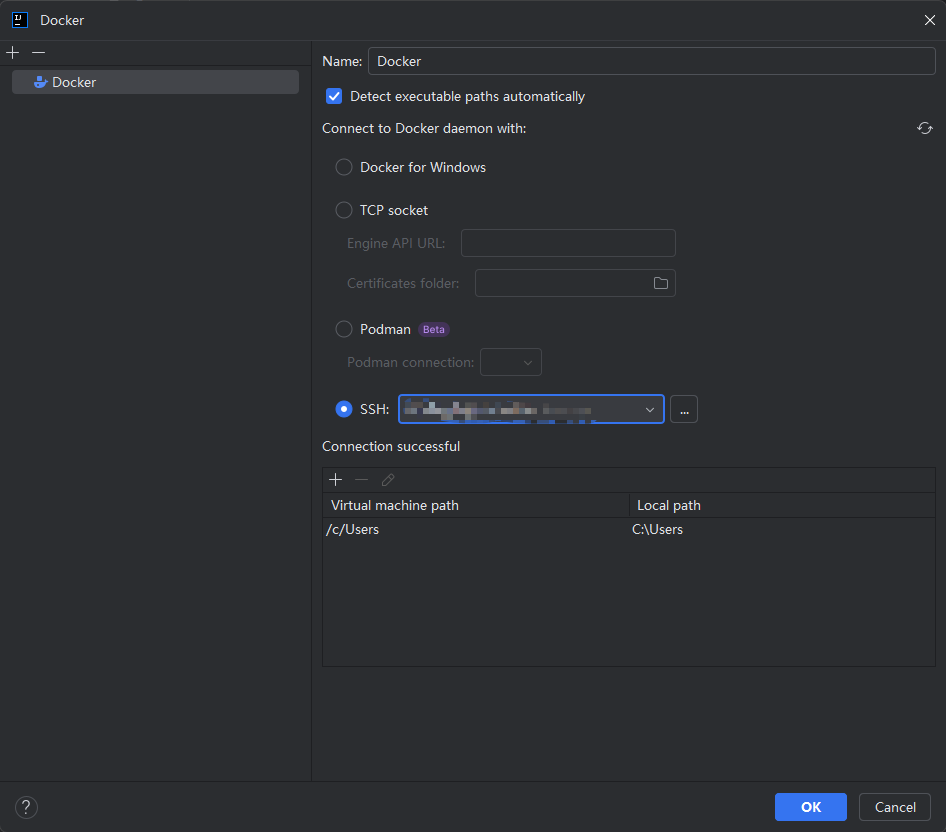Confirm settings with the OK button

810,807
